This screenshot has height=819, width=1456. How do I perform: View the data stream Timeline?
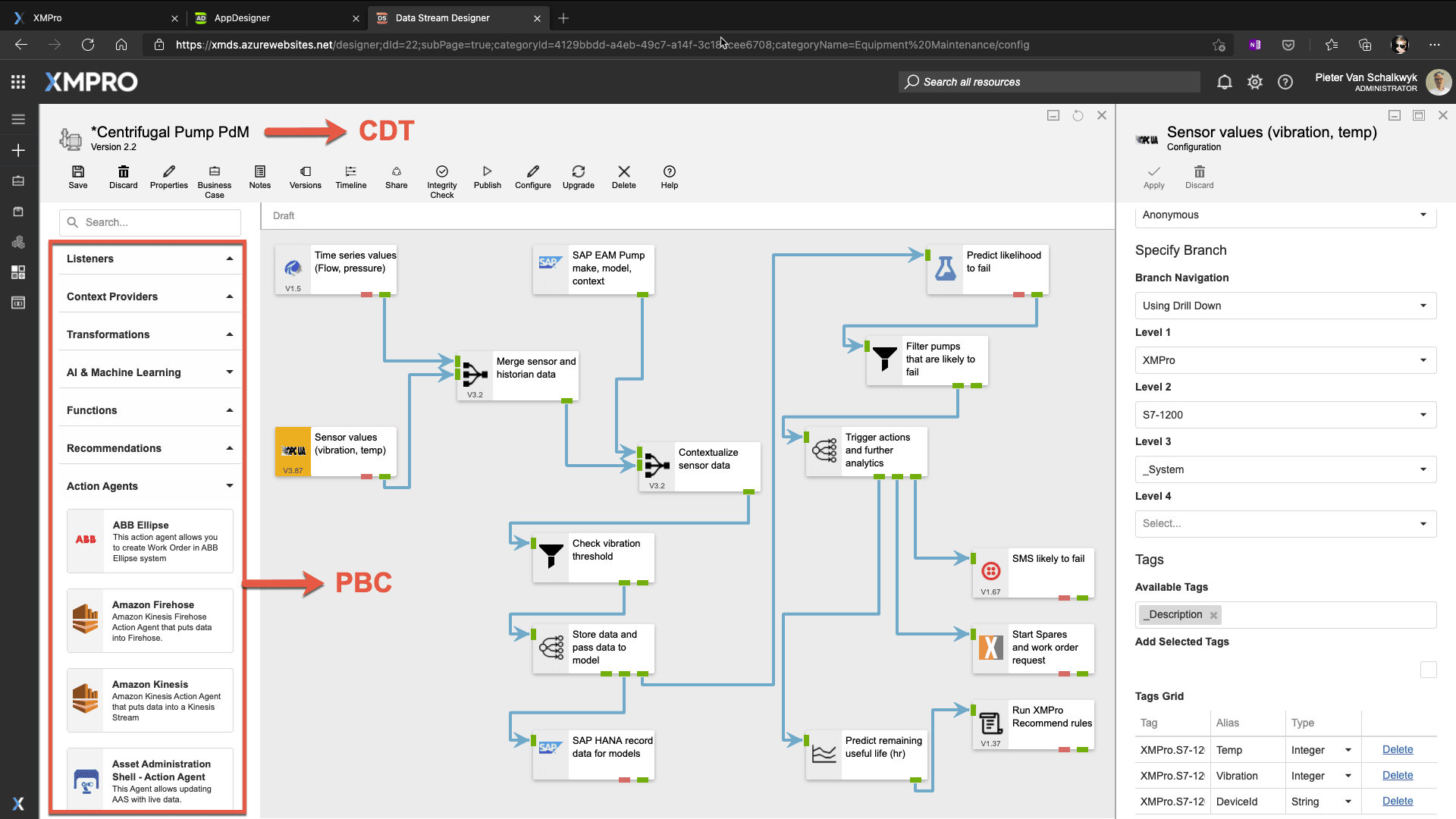[x=350, y=177]
